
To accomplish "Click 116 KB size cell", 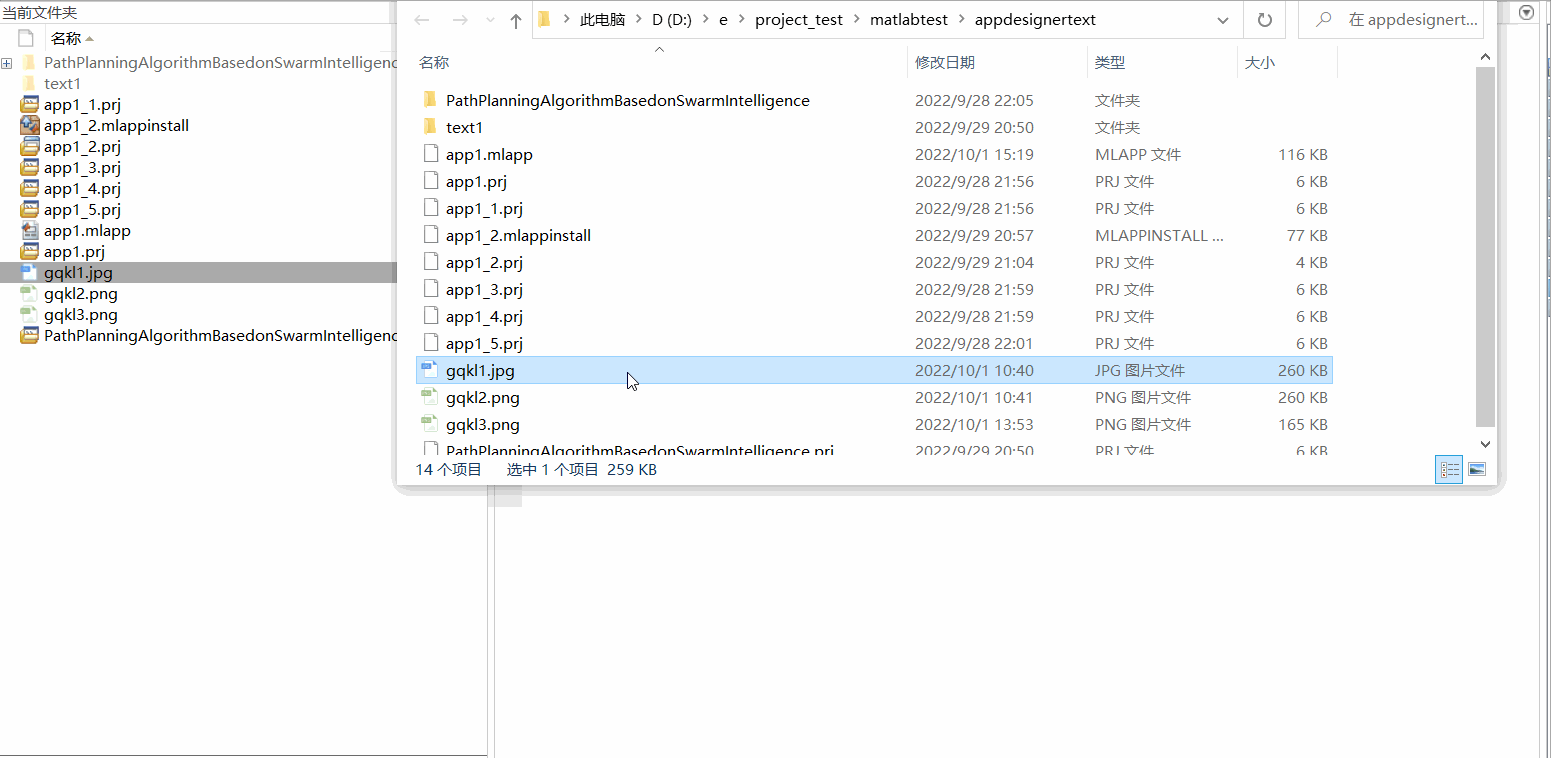I will pyautogui.click(x=1303, y=154).
